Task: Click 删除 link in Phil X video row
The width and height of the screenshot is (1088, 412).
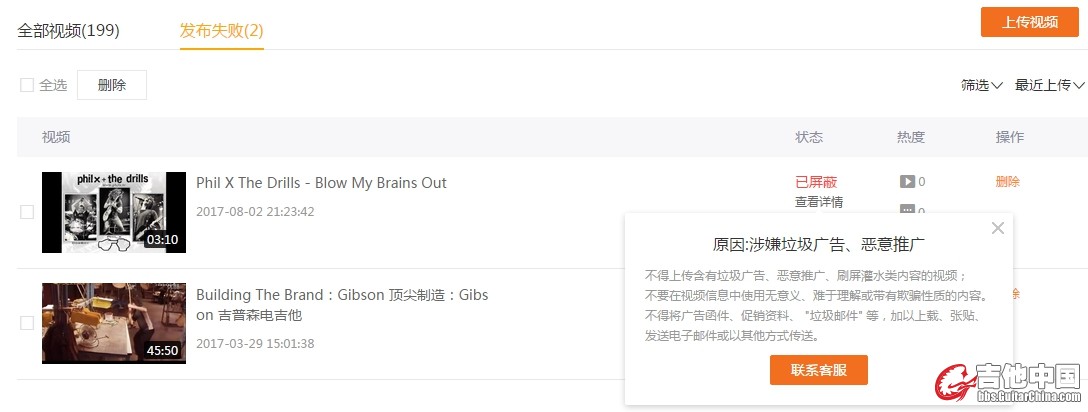Action: [x=1008, y=182]
